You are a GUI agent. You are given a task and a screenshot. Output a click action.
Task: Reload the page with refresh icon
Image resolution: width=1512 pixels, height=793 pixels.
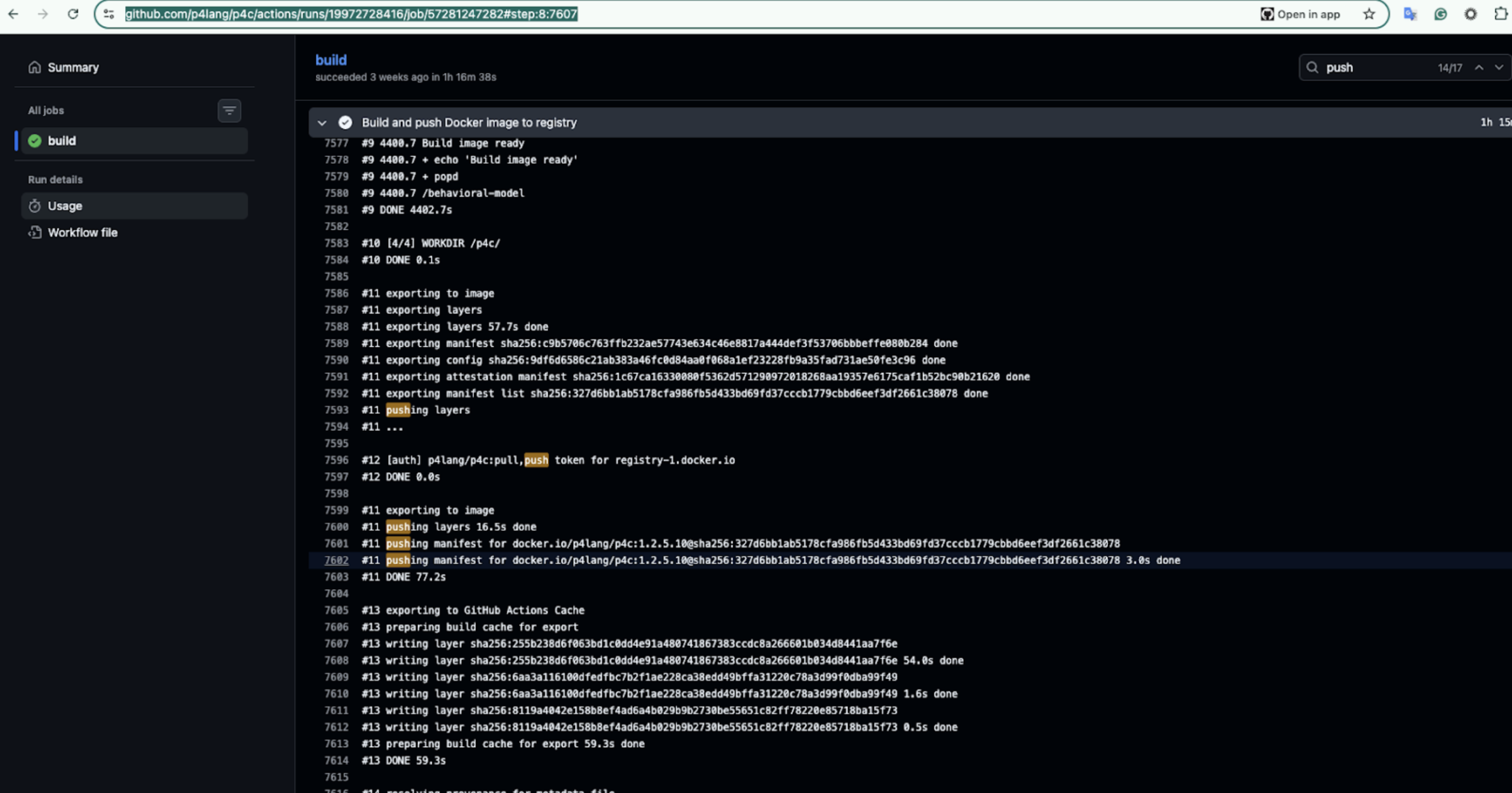pyautogui.click(x=73, y=14)
